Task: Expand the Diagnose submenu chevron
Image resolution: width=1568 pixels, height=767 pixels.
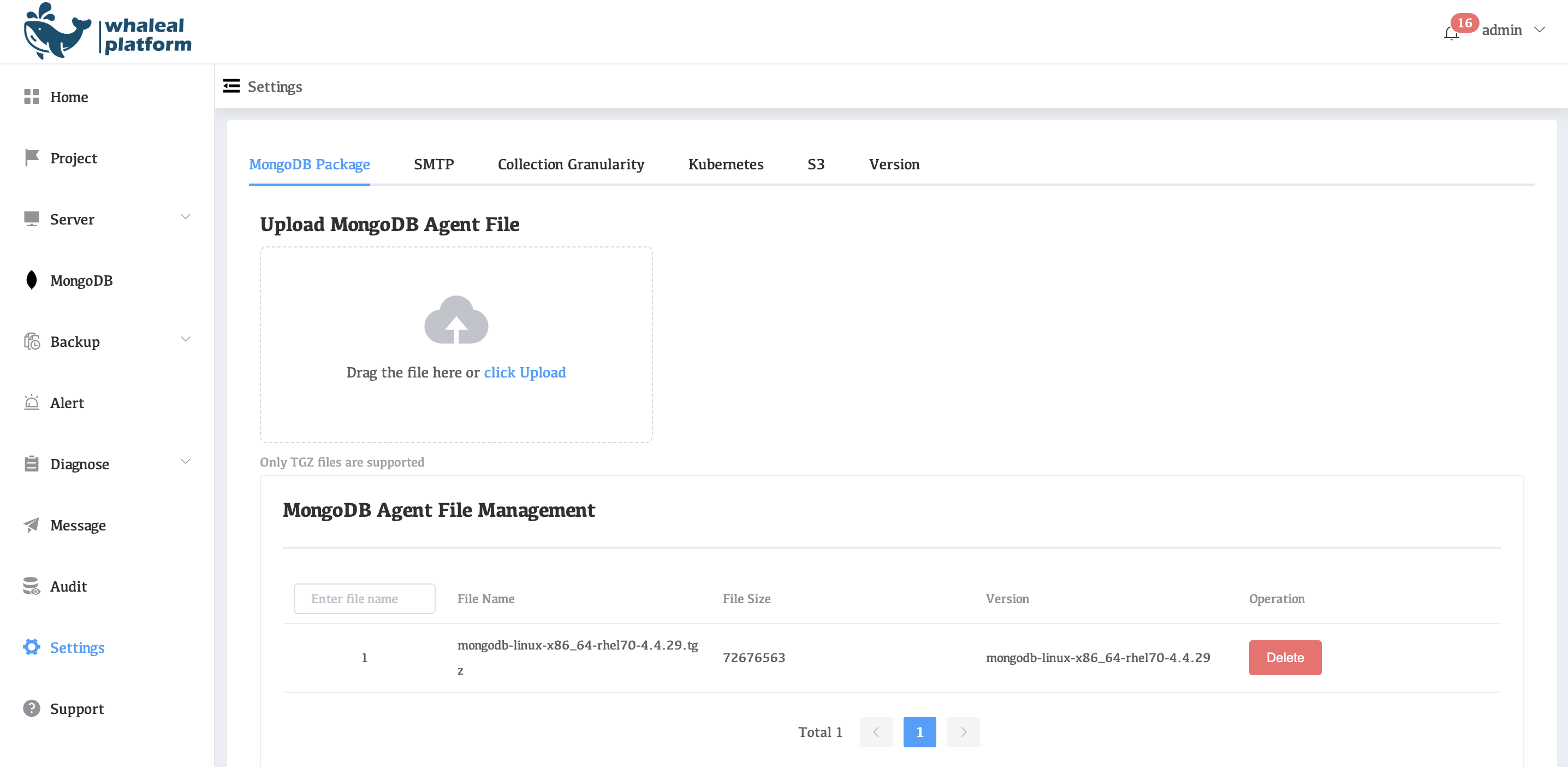Action: (186, 461)
